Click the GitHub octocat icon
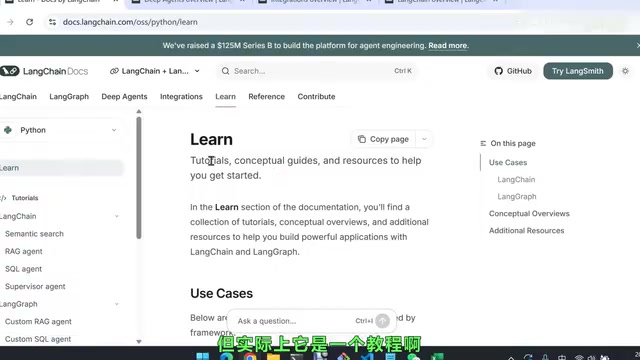Screen dimensions: 640x360 click(x=498, y=71)
